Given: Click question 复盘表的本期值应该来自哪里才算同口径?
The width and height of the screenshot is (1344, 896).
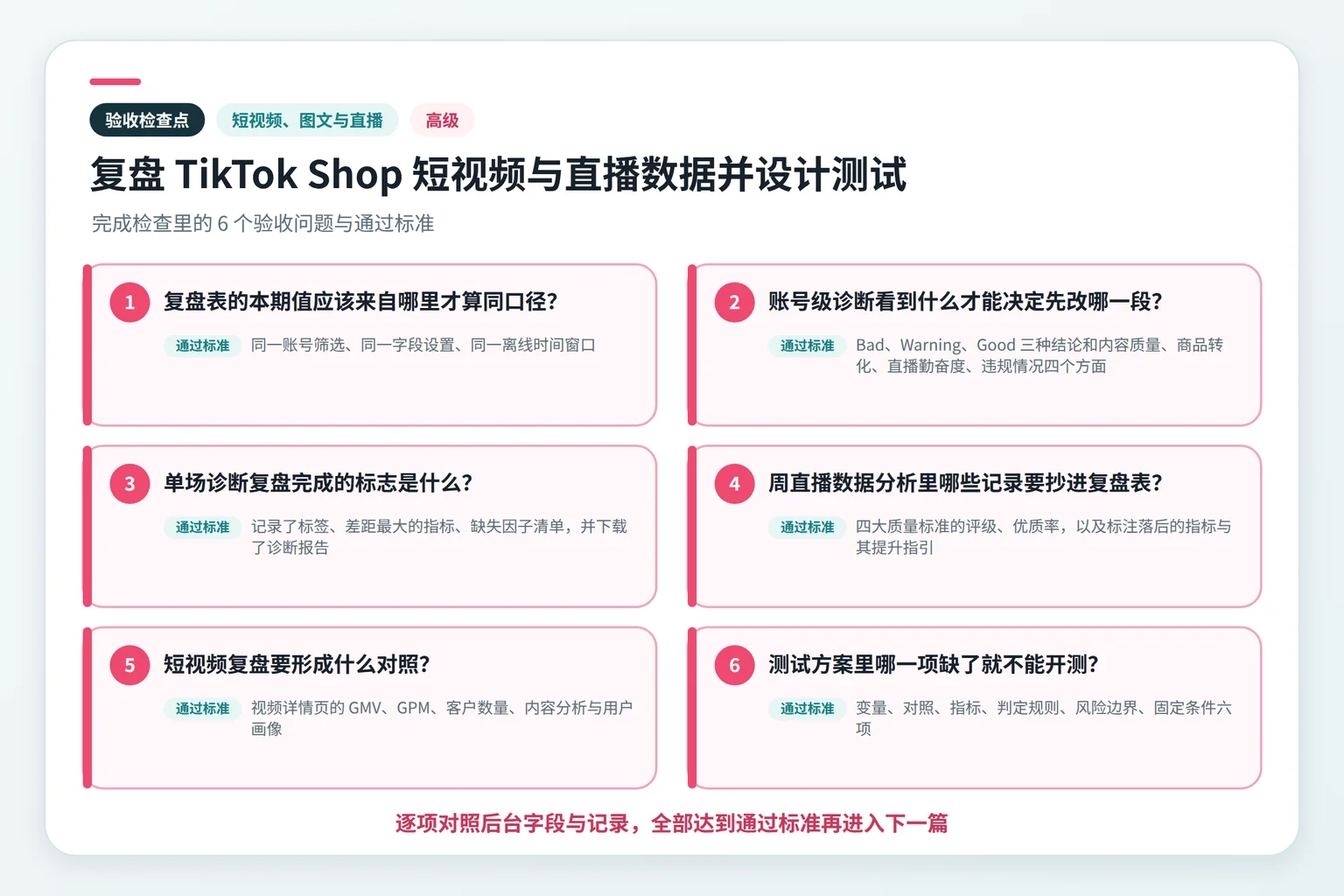Looking at the screenshot, I should 360,302.
